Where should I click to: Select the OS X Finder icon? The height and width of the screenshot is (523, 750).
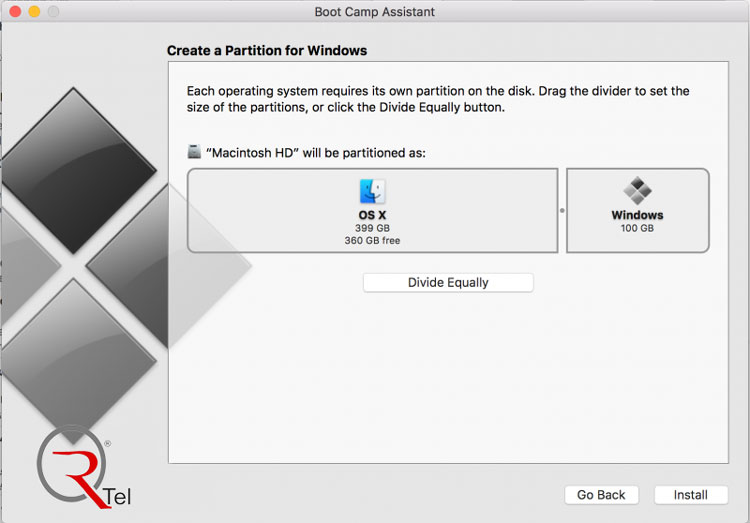click(x=372, y=191)
